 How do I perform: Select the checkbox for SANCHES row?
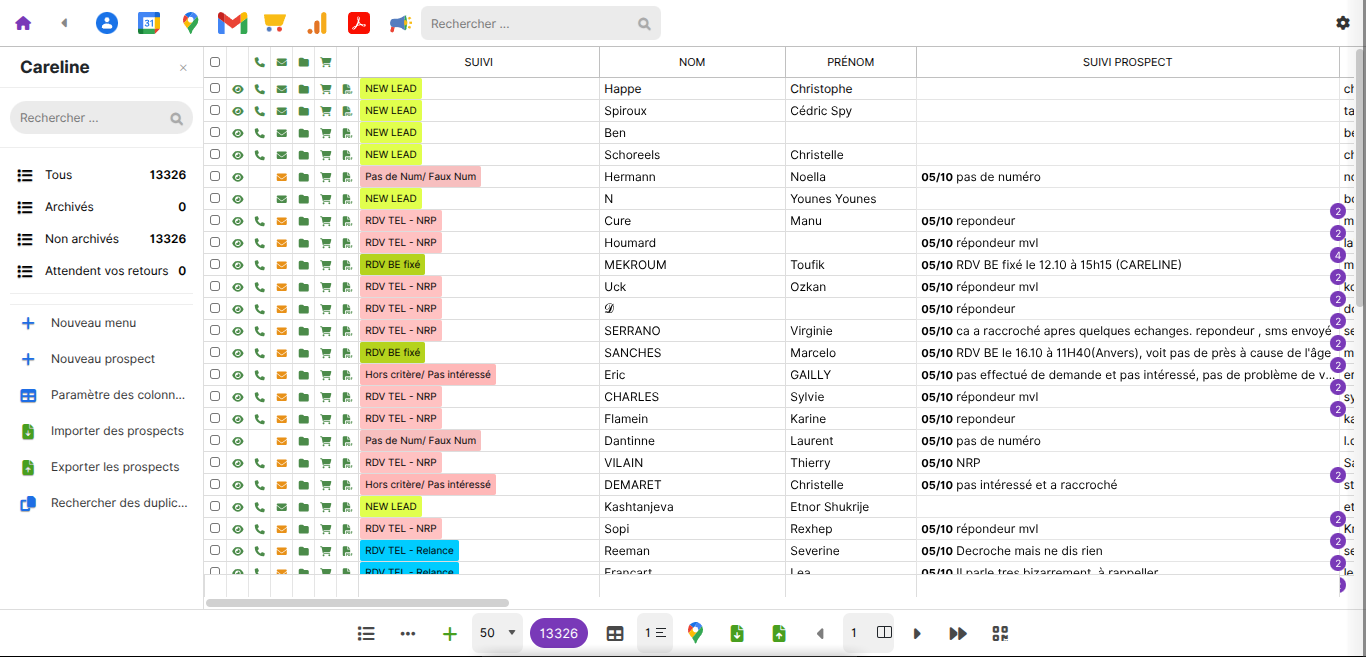215,353
